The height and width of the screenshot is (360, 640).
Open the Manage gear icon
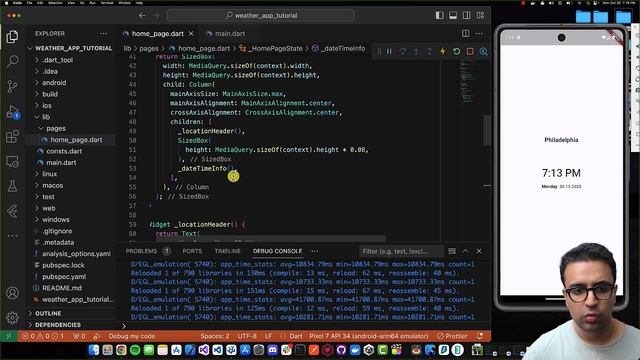click(x=12, y=318)
